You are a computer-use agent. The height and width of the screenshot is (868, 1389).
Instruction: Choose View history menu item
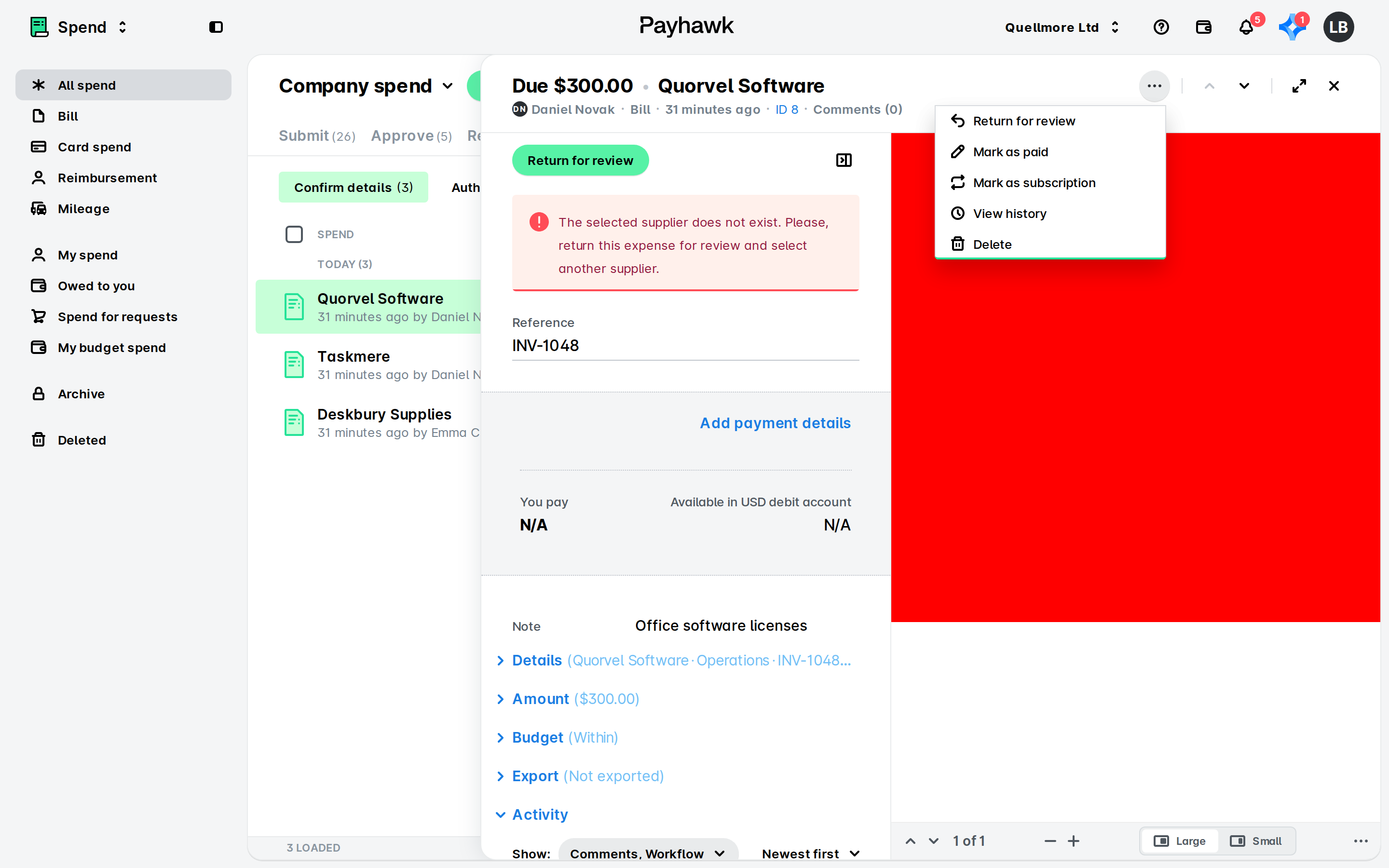point(1050,214)
